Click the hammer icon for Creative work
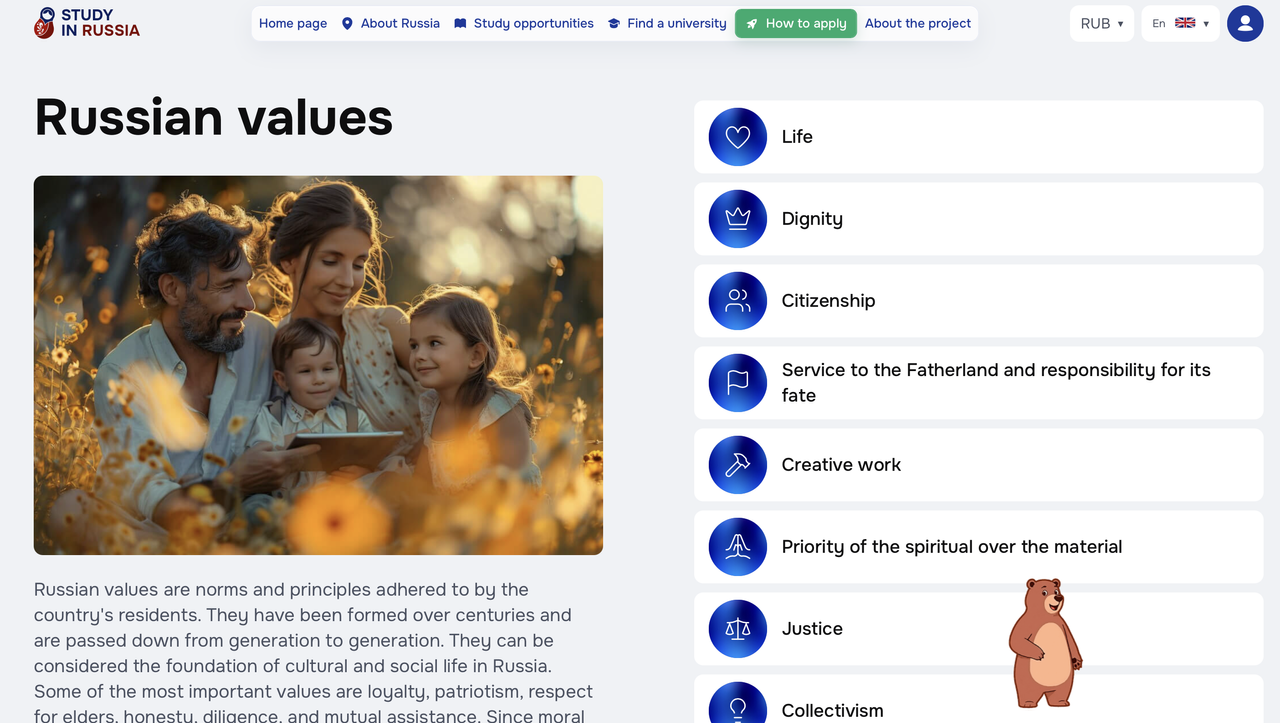This screenshot has width=1280, height=723. coord(738,465)
